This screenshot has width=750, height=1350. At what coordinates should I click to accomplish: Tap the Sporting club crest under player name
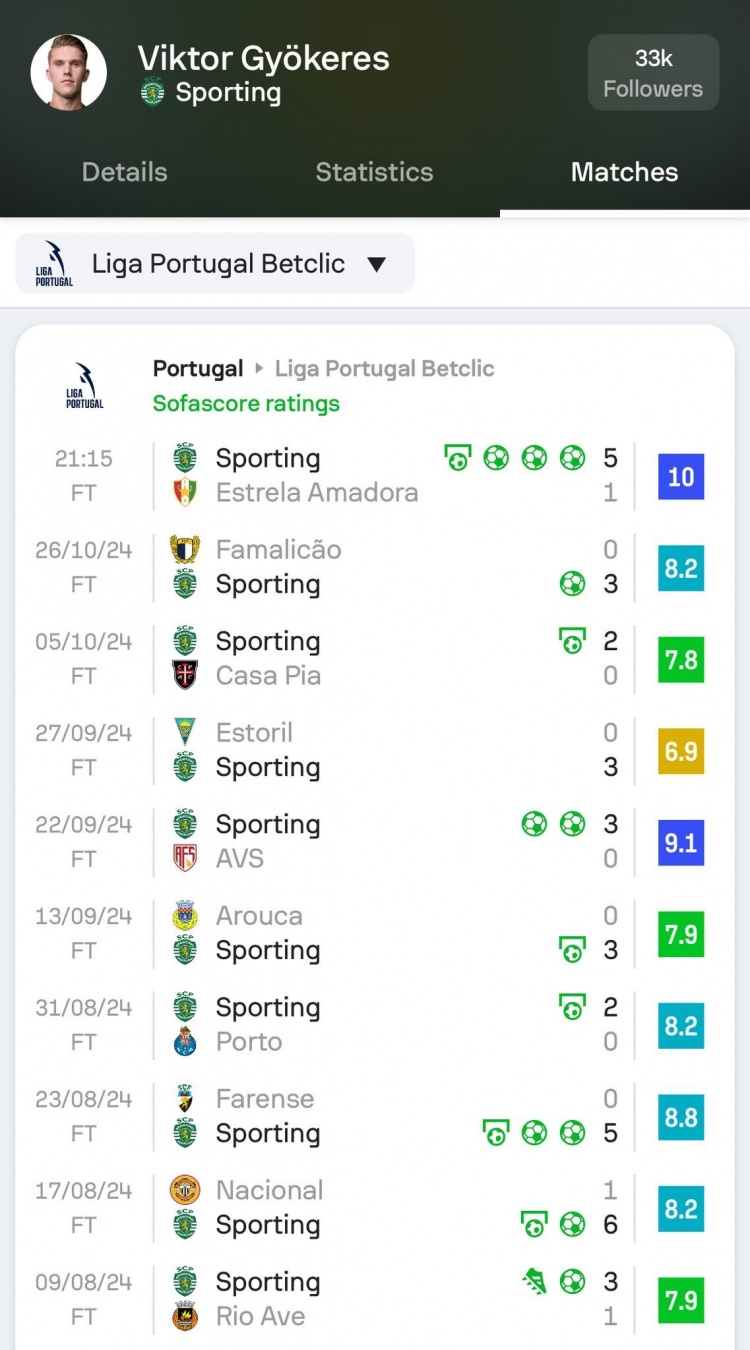[152, 93]
